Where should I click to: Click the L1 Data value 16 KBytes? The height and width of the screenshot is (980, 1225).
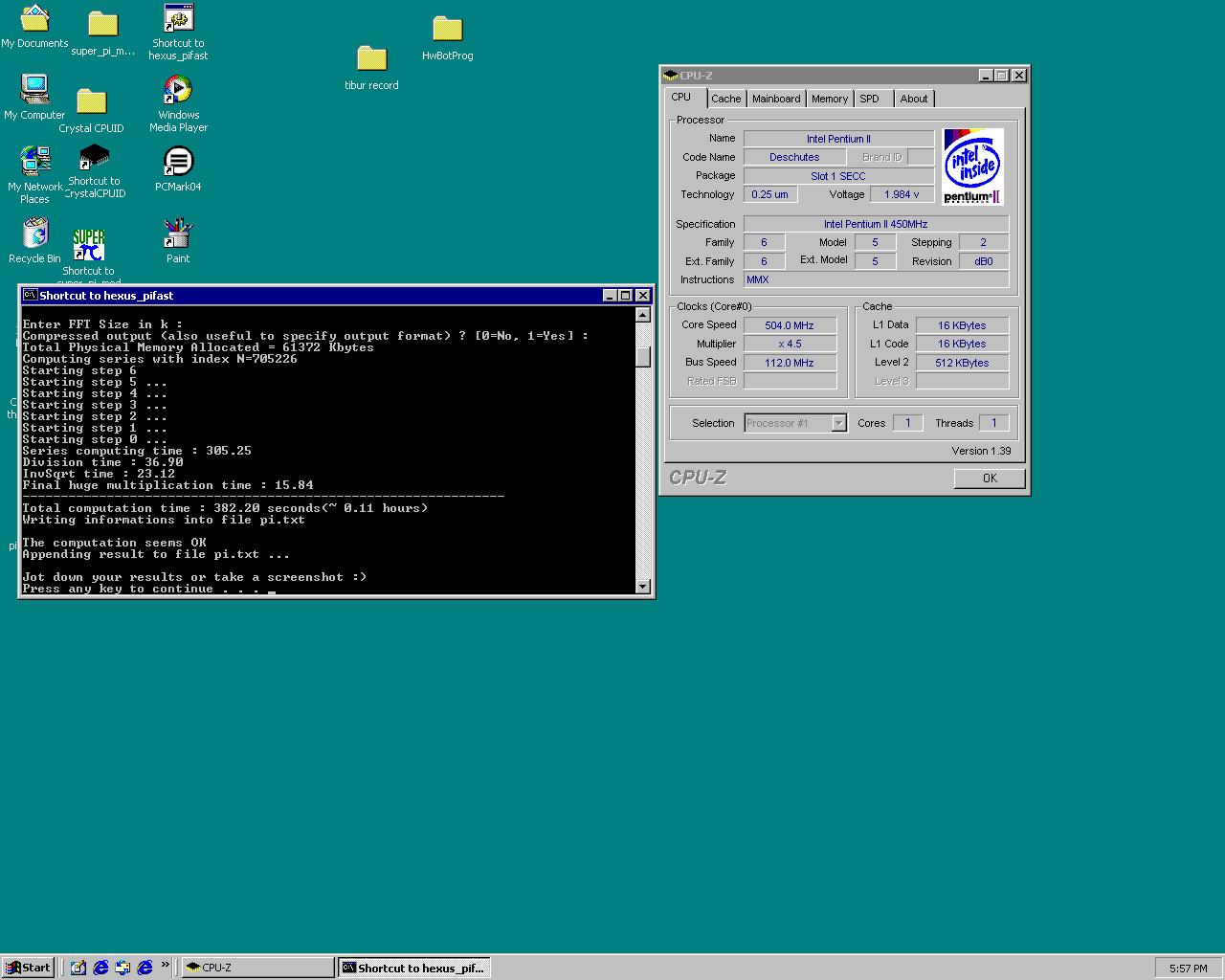(x=962, y=325)
